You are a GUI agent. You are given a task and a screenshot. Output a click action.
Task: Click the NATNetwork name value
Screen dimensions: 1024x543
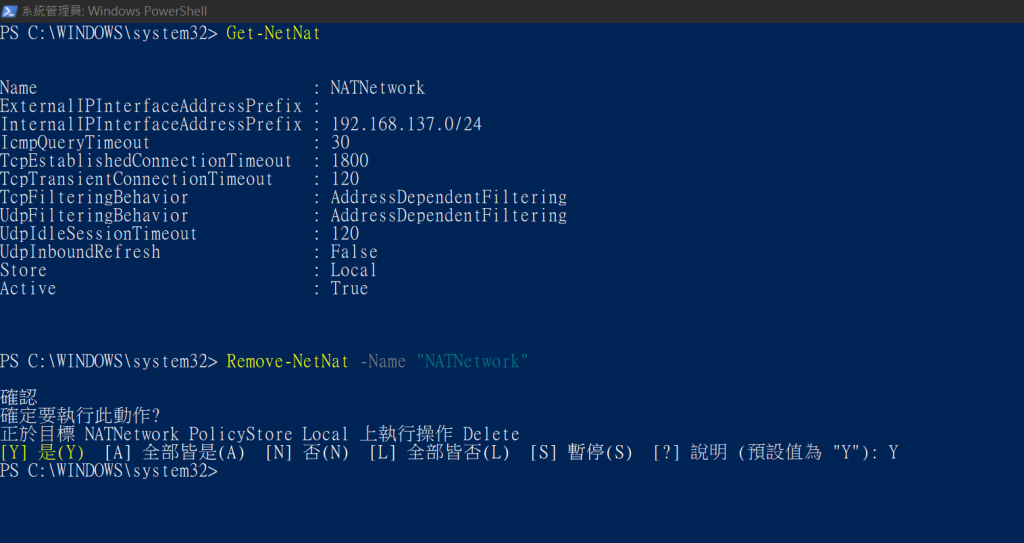click(x=377, y=88)
